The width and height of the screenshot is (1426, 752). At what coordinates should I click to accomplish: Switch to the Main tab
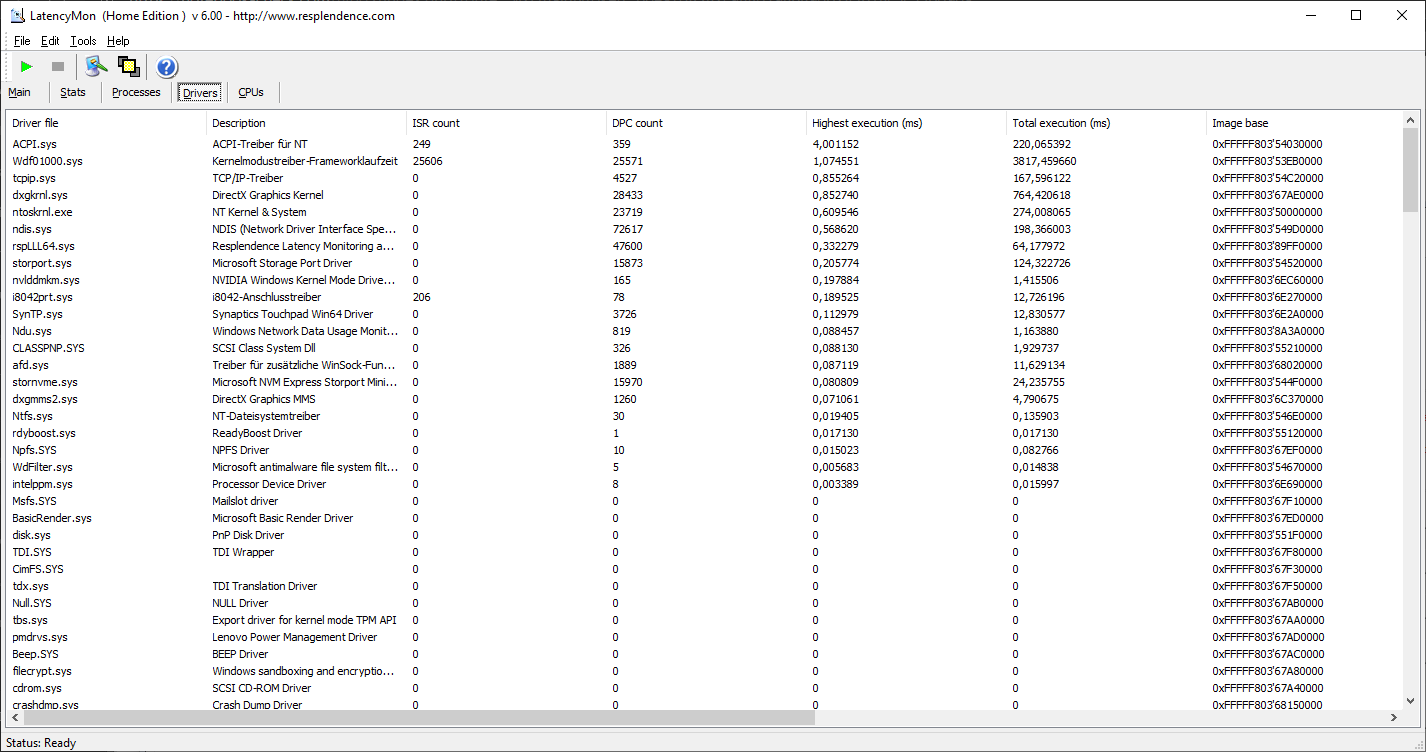coord(19,92)
